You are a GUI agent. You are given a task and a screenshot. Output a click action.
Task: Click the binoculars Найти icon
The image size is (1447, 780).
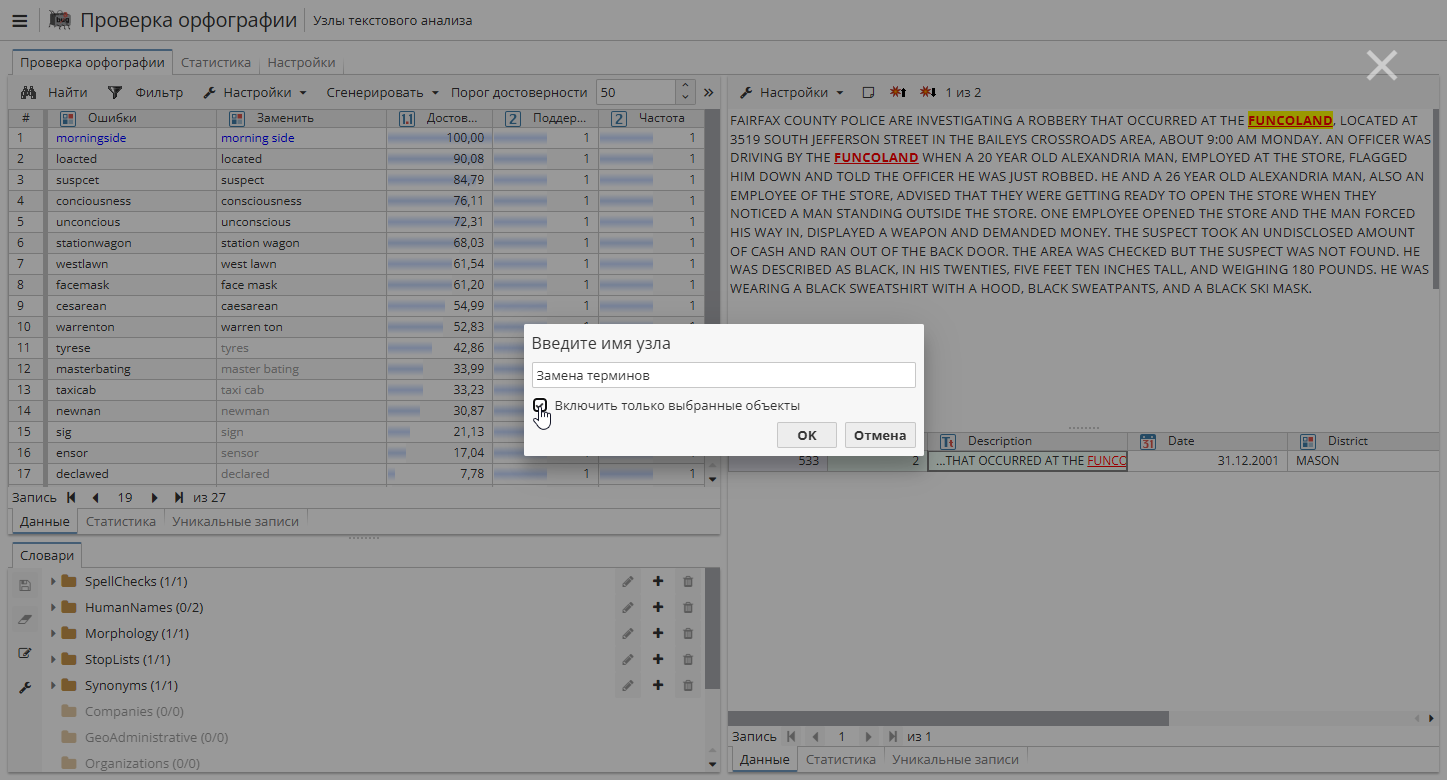pyautogui.click(x=29, y=92)
